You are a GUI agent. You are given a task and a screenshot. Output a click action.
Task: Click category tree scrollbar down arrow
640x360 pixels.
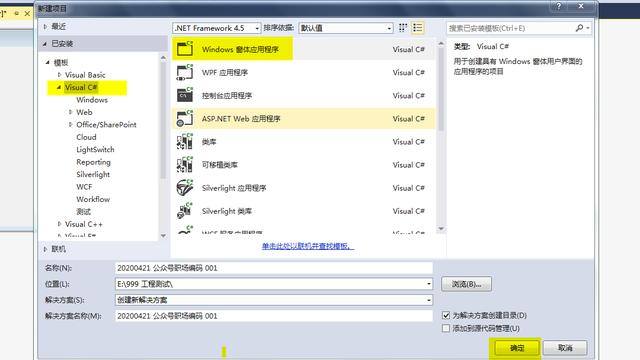[163, 236]
